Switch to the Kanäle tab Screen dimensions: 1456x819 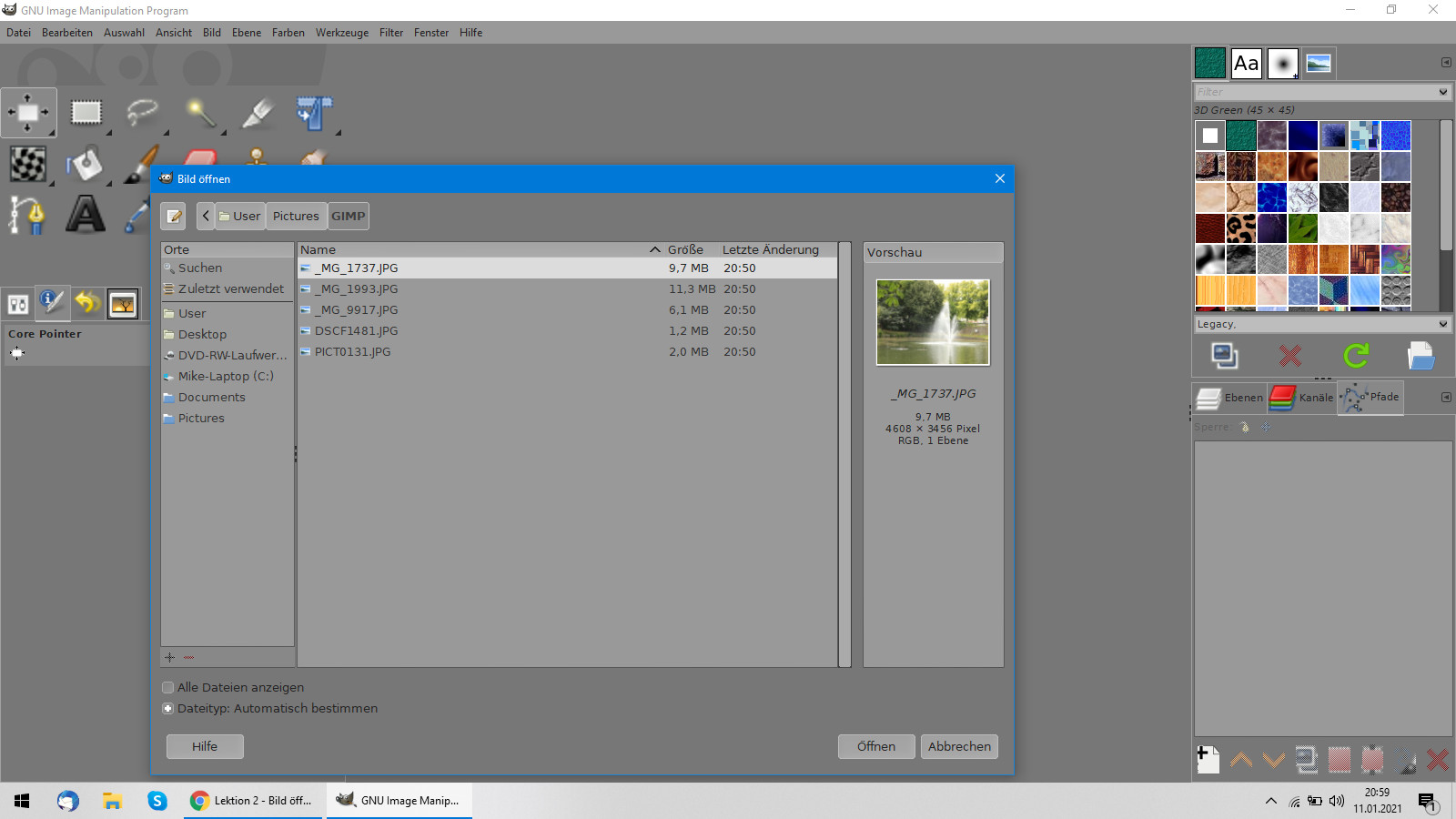click(1301, 398)
